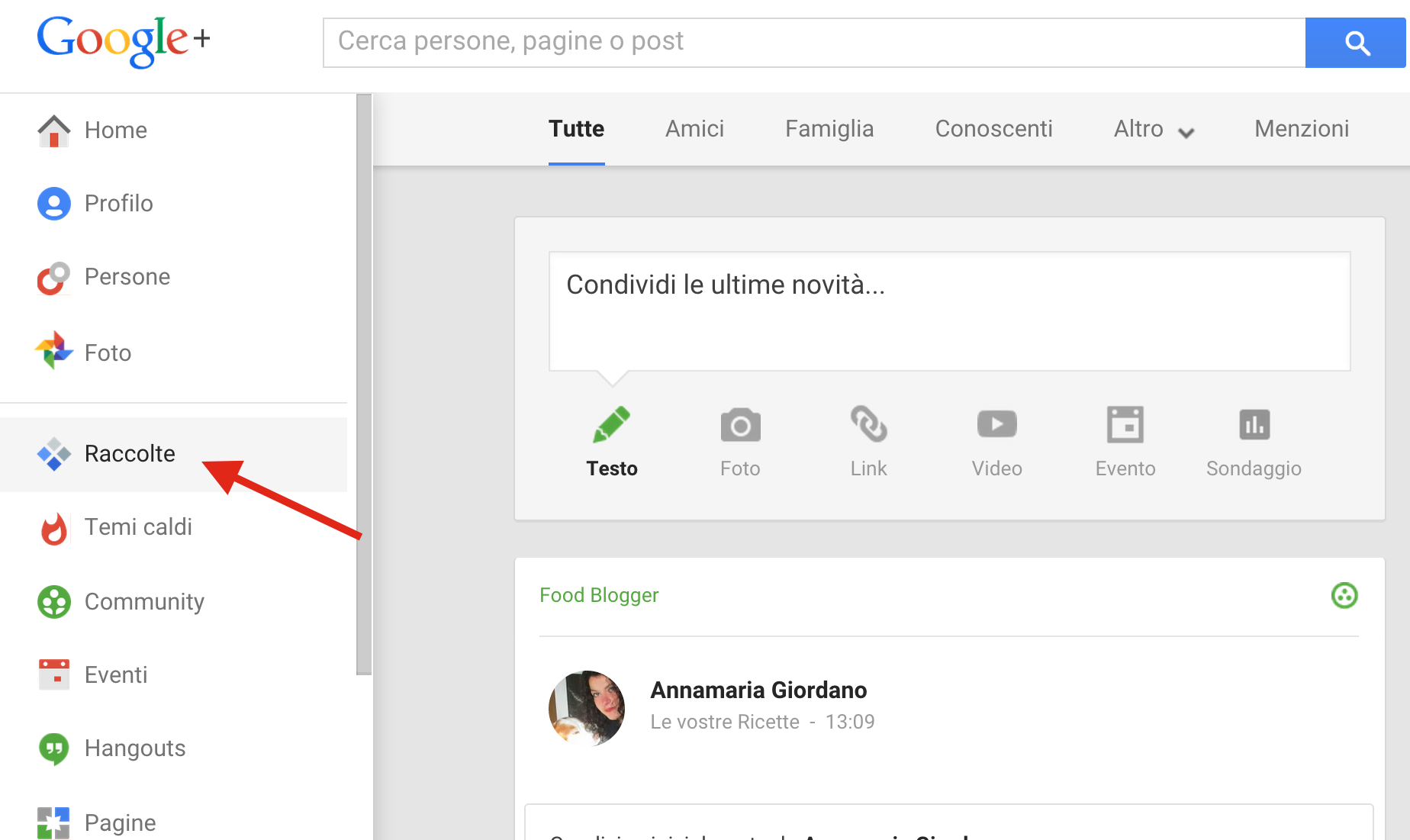Open Hangouts from the sidebar
Image resolution: width=1410 pixels, height=840 pixels.
134,748
